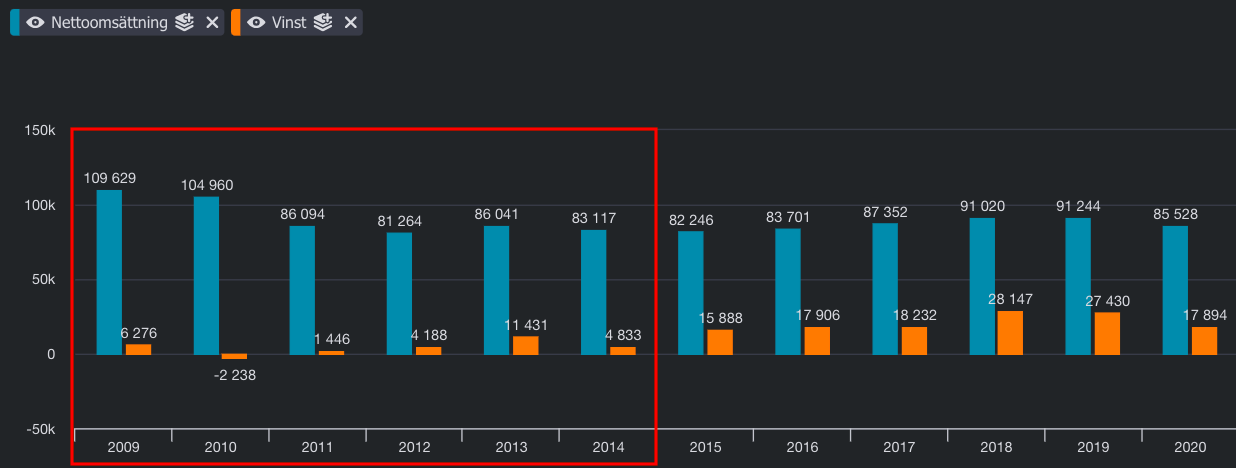Remove the Nettoomsättning series with X
Screen dimensions: 1236x468
click(212, 22)
